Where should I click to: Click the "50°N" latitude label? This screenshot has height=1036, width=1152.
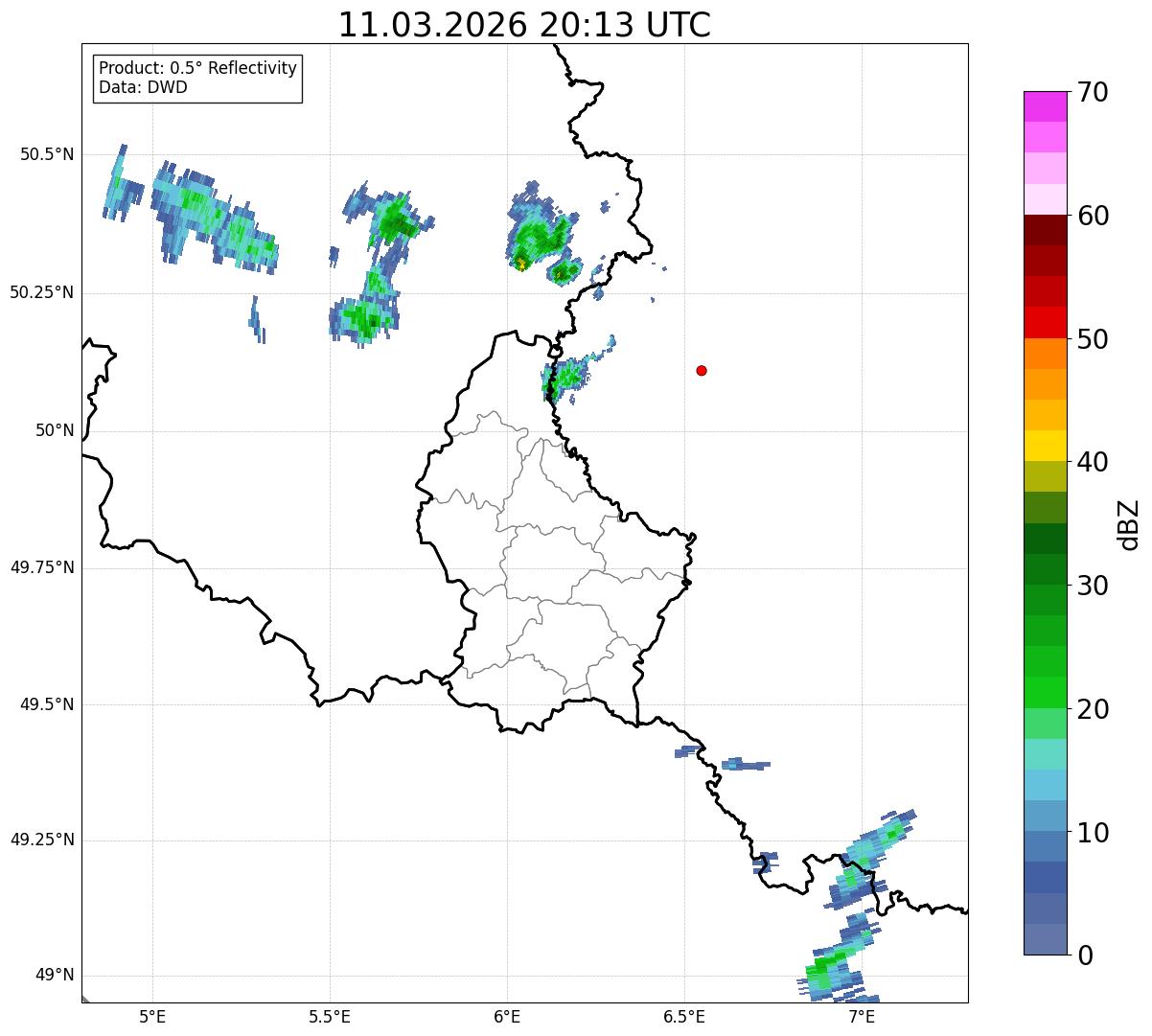pyautogui.click(x=56, y=430)
